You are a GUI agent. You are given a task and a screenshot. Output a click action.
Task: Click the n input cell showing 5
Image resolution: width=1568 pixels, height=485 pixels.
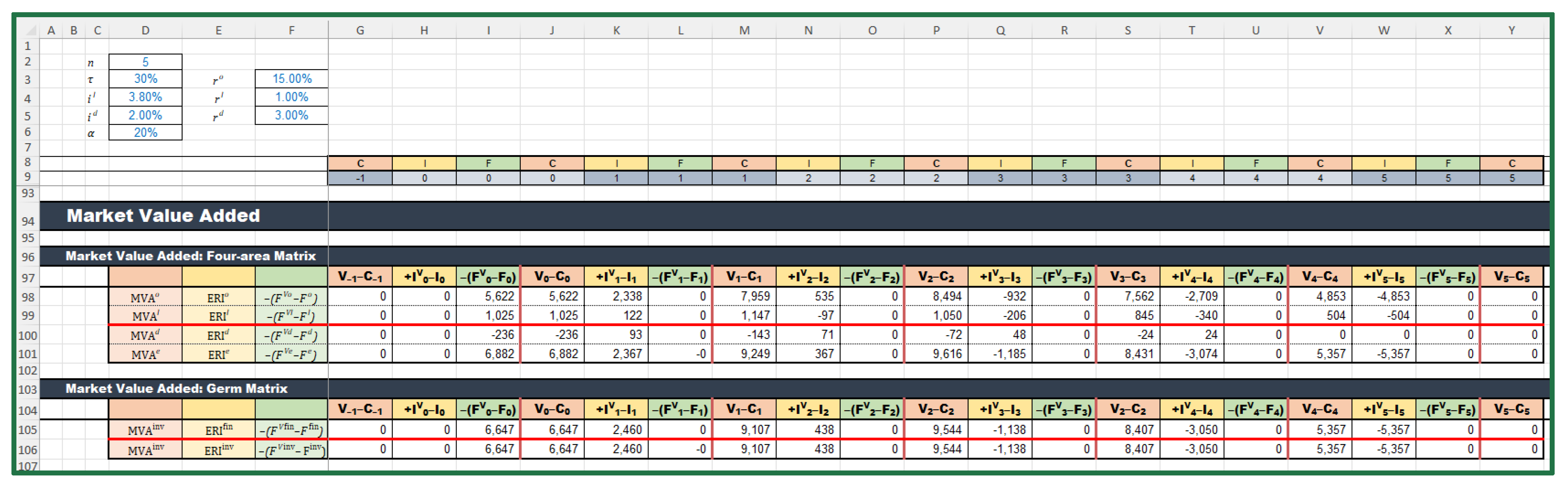145,62
